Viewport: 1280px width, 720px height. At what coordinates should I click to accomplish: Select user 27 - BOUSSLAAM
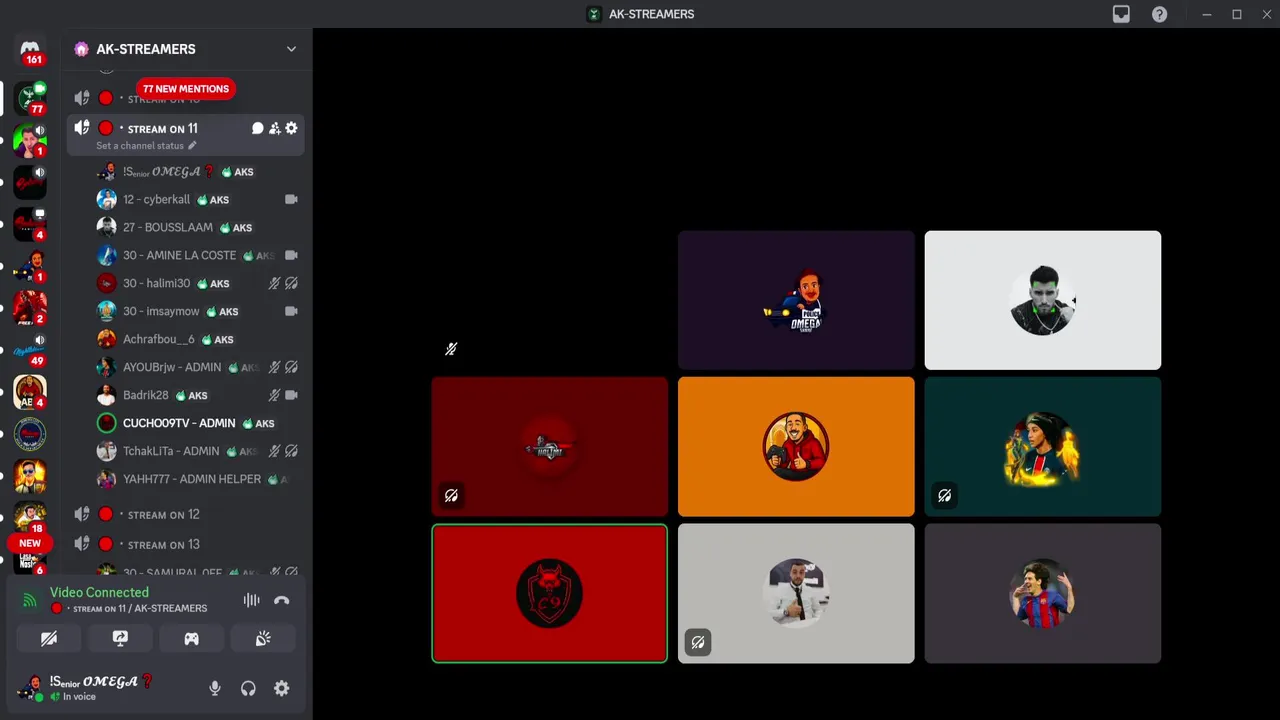pyautogui.click(x=198, y=227)
